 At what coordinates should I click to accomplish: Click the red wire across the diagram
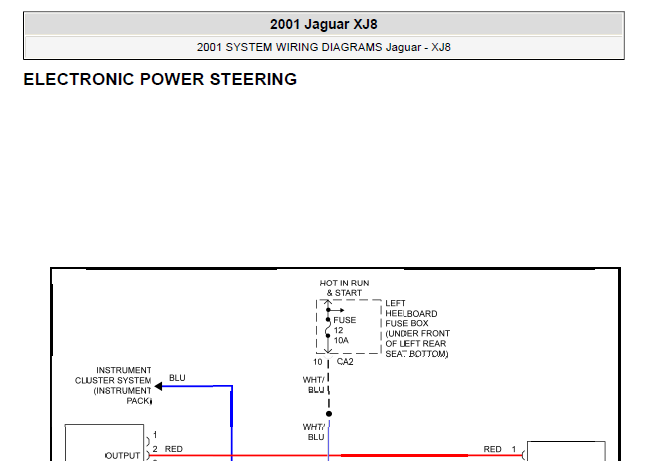point(335,456)
